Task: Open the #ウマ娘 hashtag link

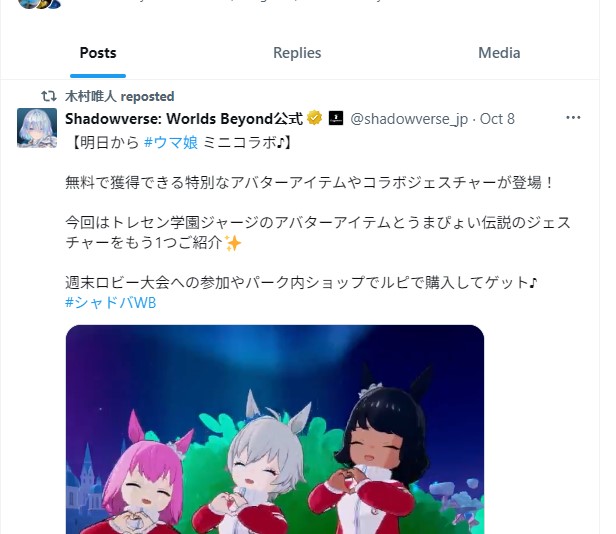Action: click(x=171, y=142)
